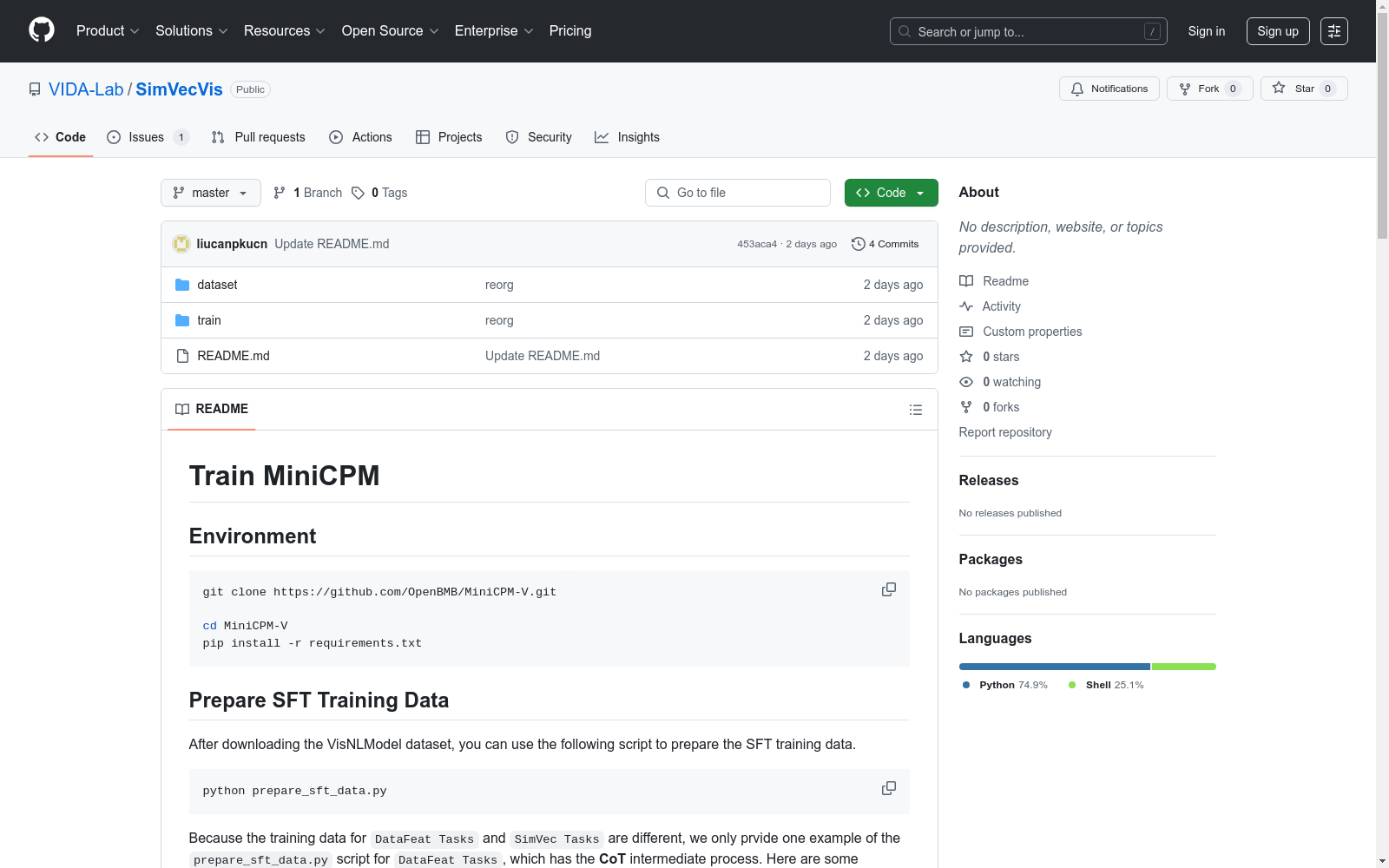Open the master branch selector

pos(211,193)
